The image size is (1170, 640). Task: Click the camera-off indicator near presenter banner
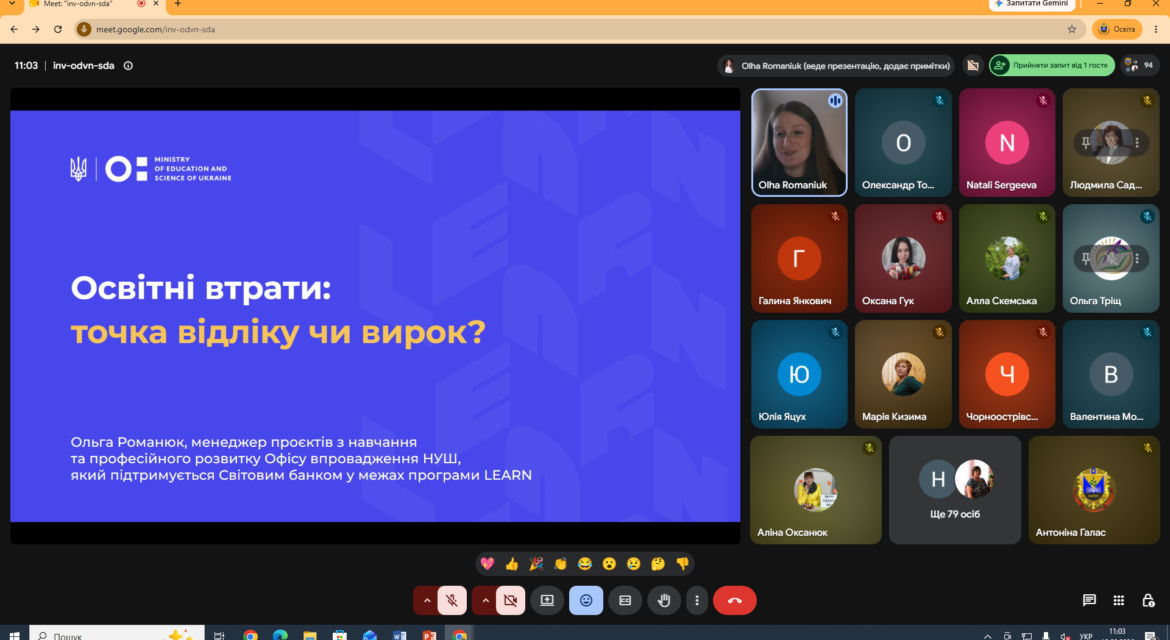973,66
